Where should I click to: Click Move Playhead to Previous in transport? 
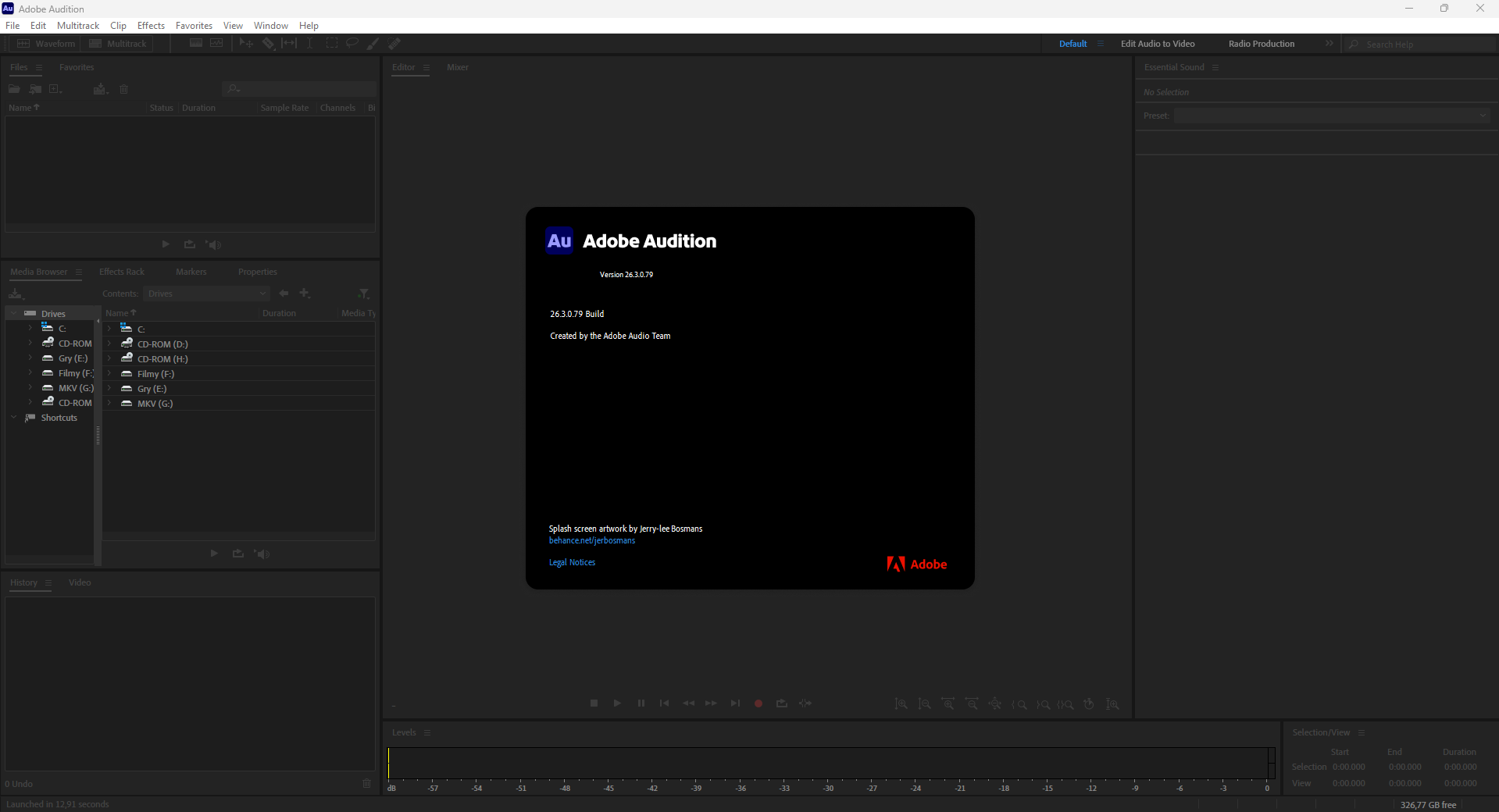coord(664,703)
